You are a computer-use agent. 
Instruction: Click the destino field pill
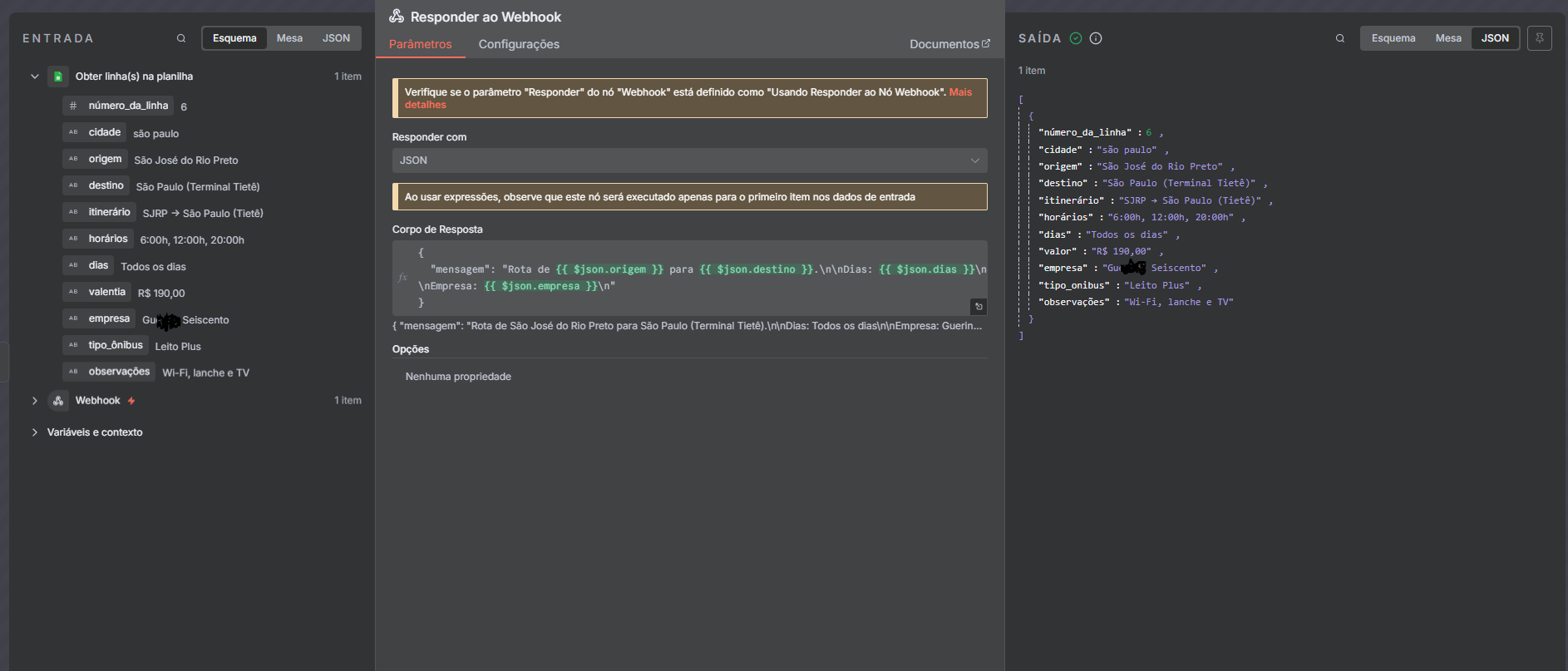tap(96, 185)
